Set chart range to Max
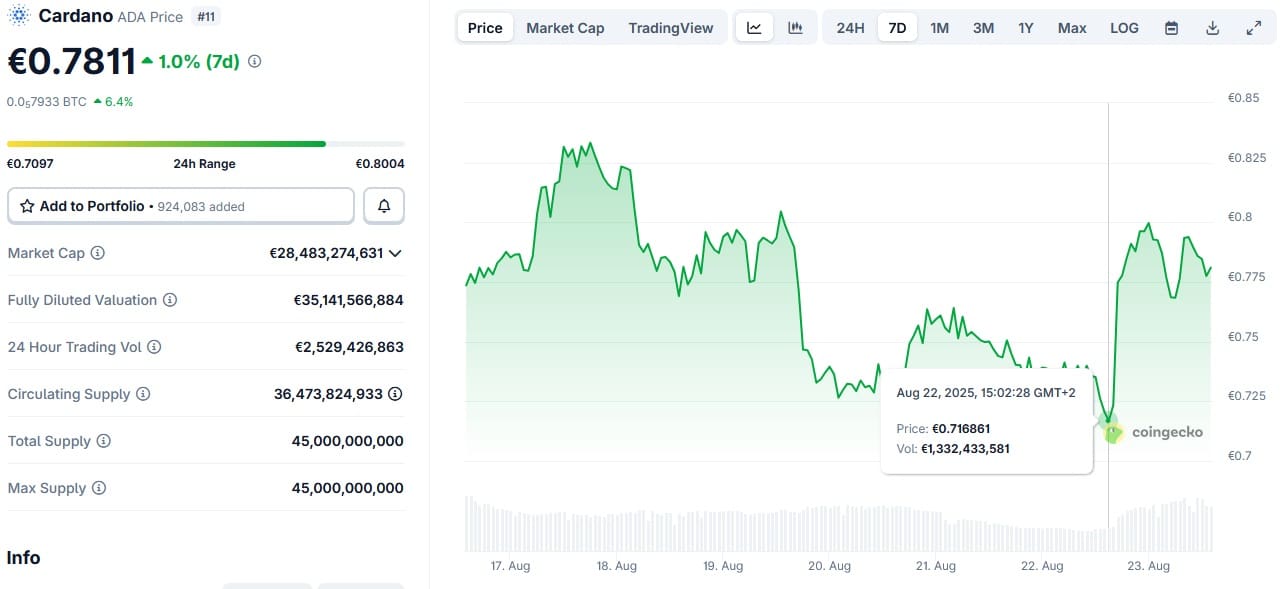The width and height of the screenshot is (1284, 589). [x=1072, y=28]
